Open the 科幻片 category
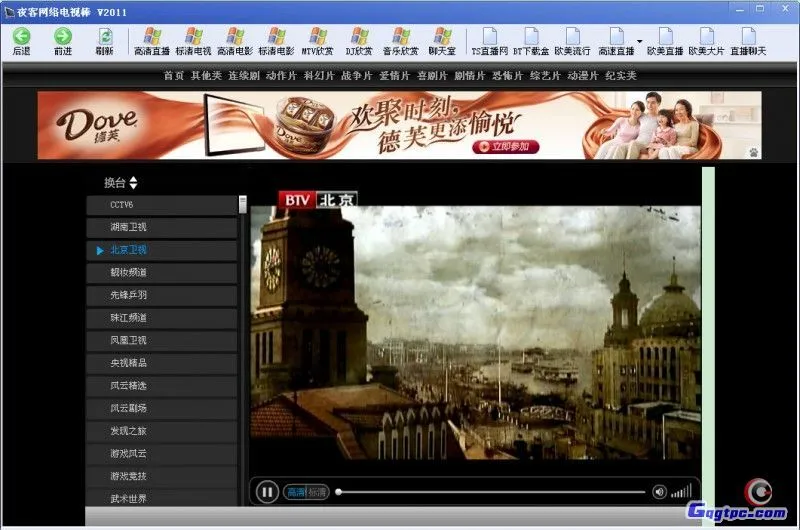Screen dimensions: 800x530 [x=319, y=75]
